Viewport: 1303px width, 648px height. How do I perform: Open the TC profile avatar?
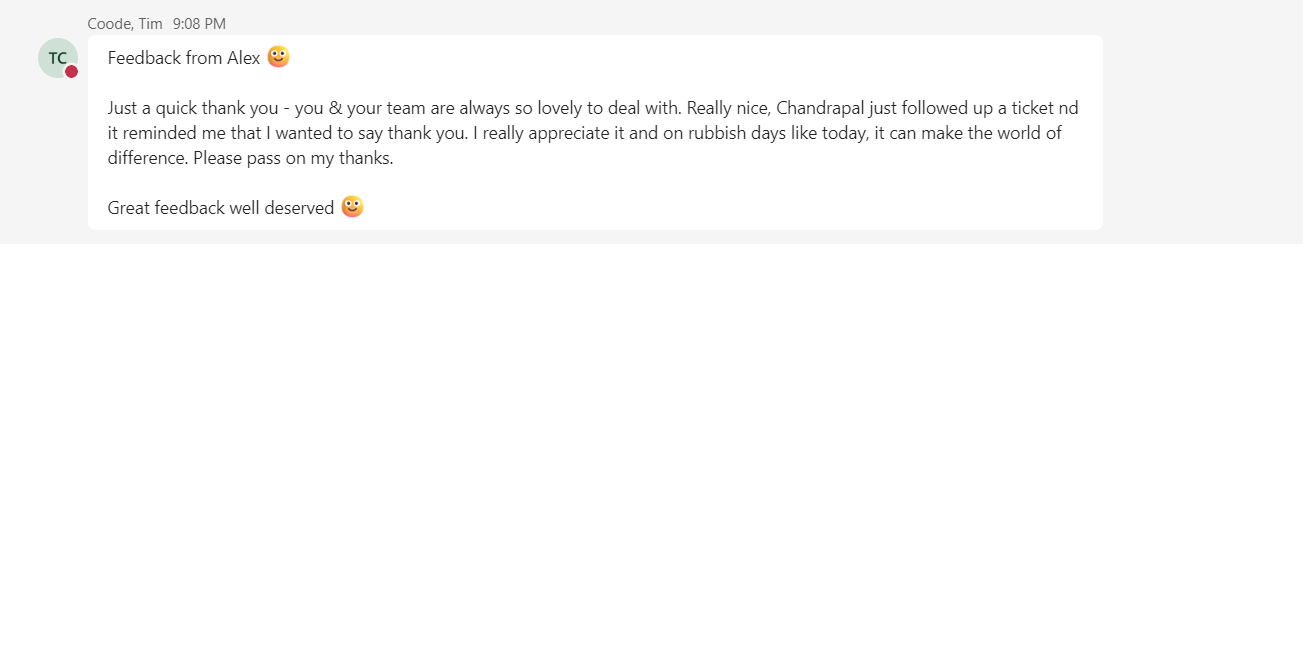pyautogui.click(x=58, y=58)
